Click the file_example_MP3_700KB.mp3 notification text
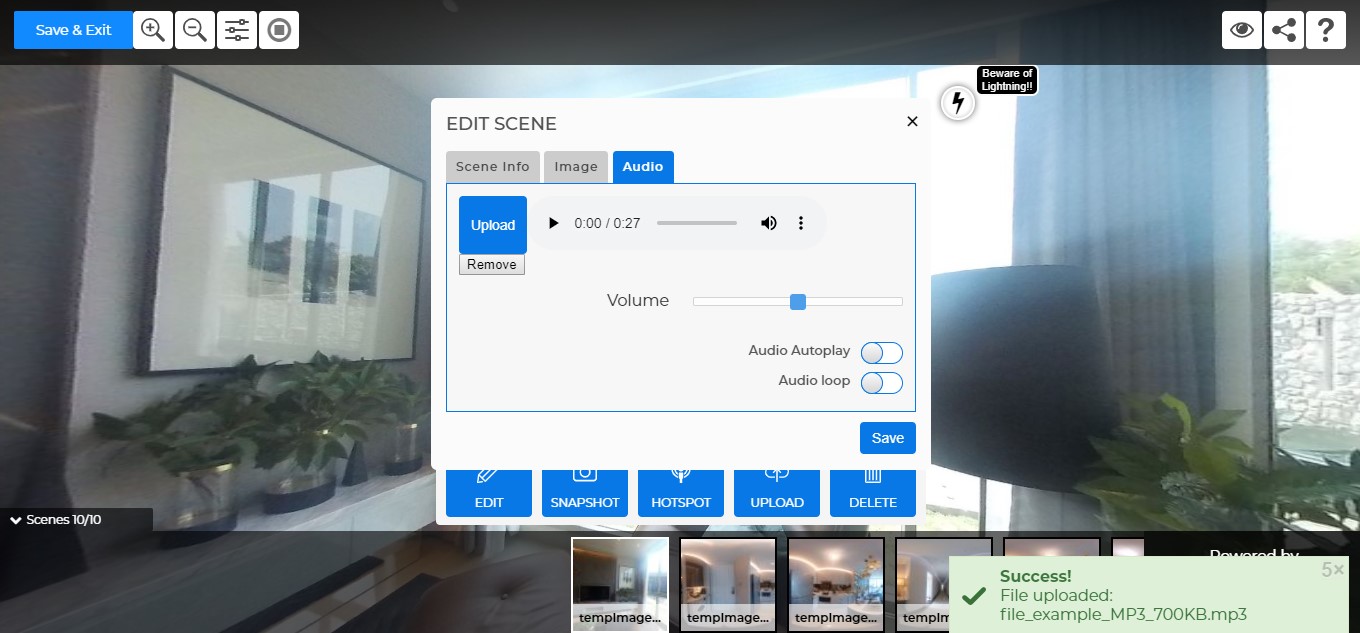This screenshot has height=633, width=1360. click(x=1123, y=614)
